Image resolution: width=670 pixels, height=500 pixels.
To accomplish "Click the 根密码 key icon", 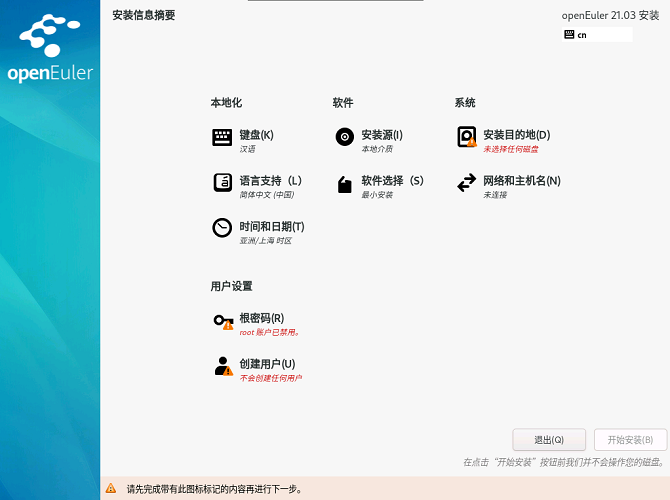I will pos(223,321).
